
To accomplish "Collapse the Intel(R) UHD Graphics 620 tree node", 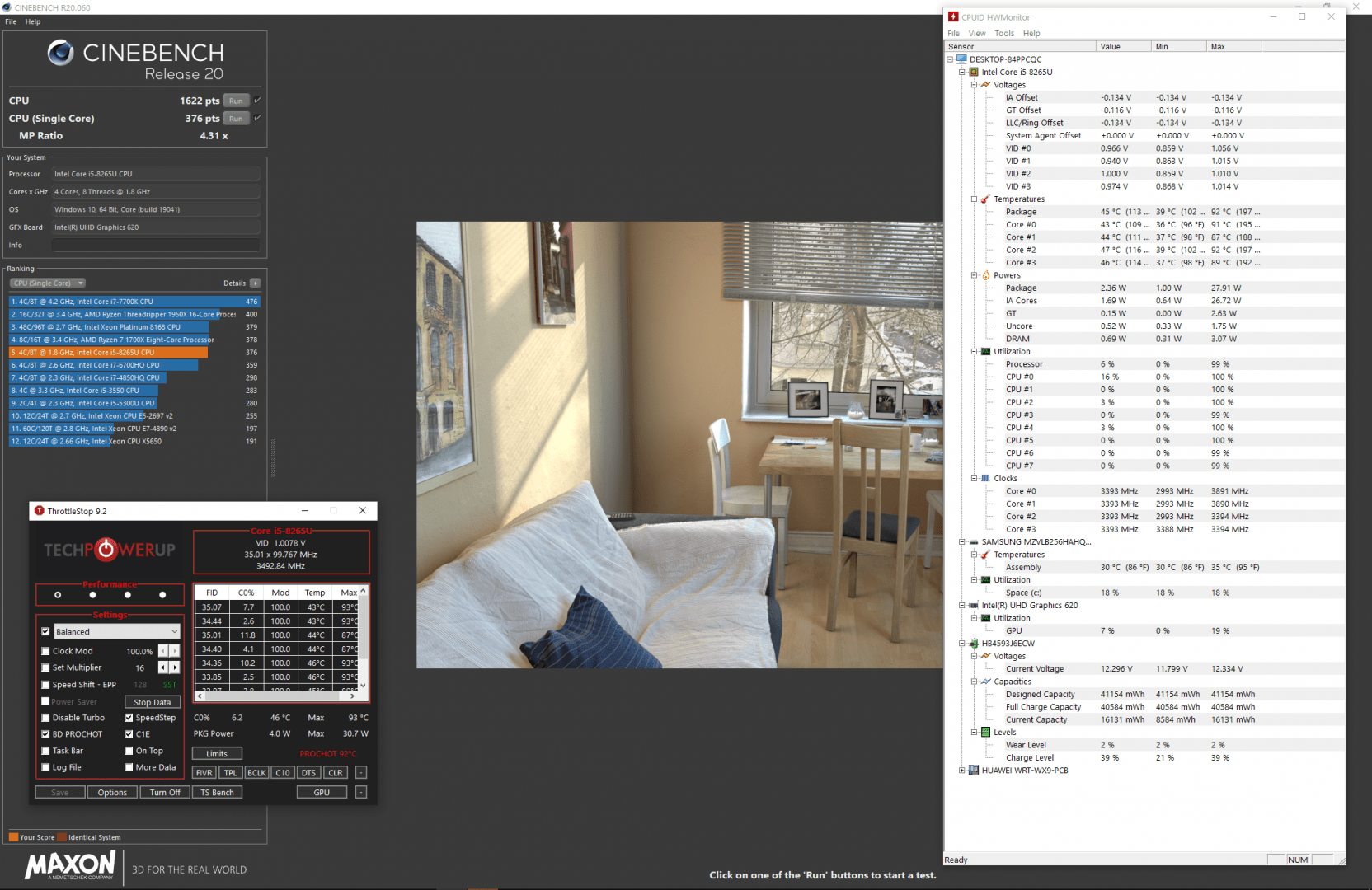I will (962, 606).
